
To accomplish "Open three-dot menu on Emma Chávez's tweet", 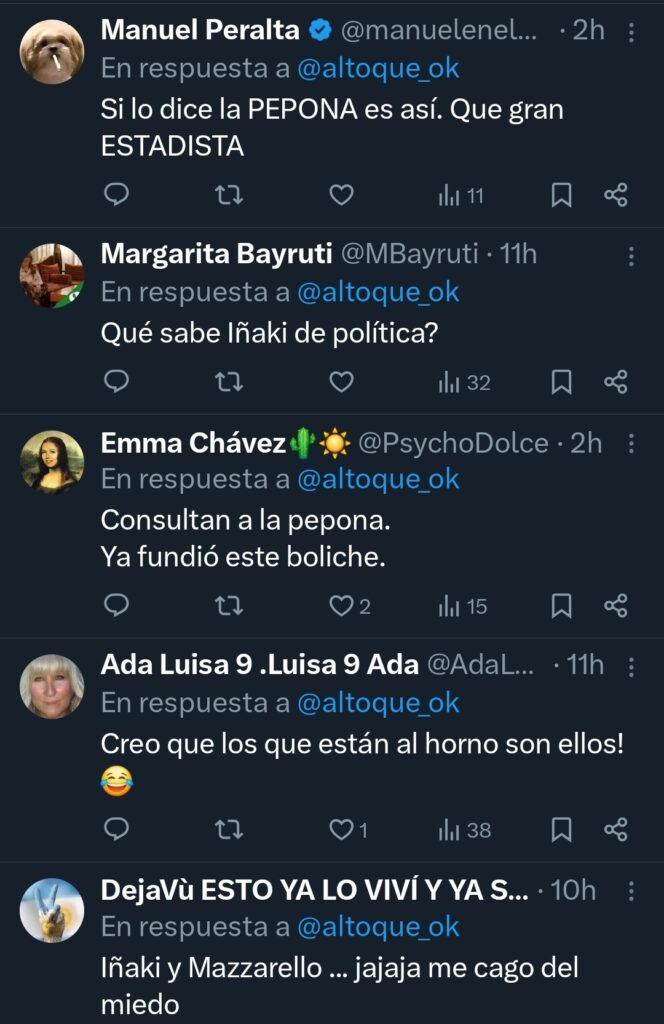I will point(631,444).
